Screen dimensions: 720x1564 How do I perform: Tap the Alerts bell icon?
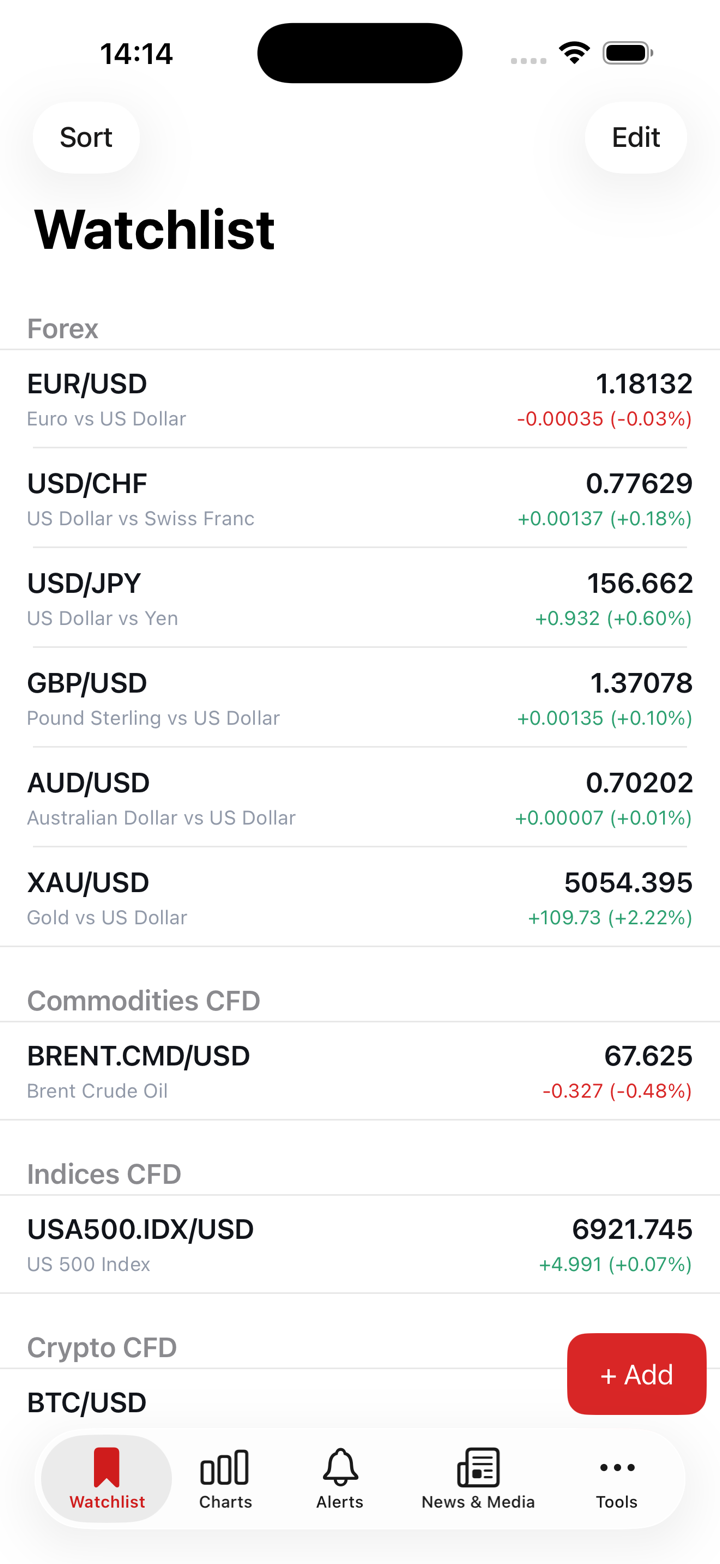340,1467
